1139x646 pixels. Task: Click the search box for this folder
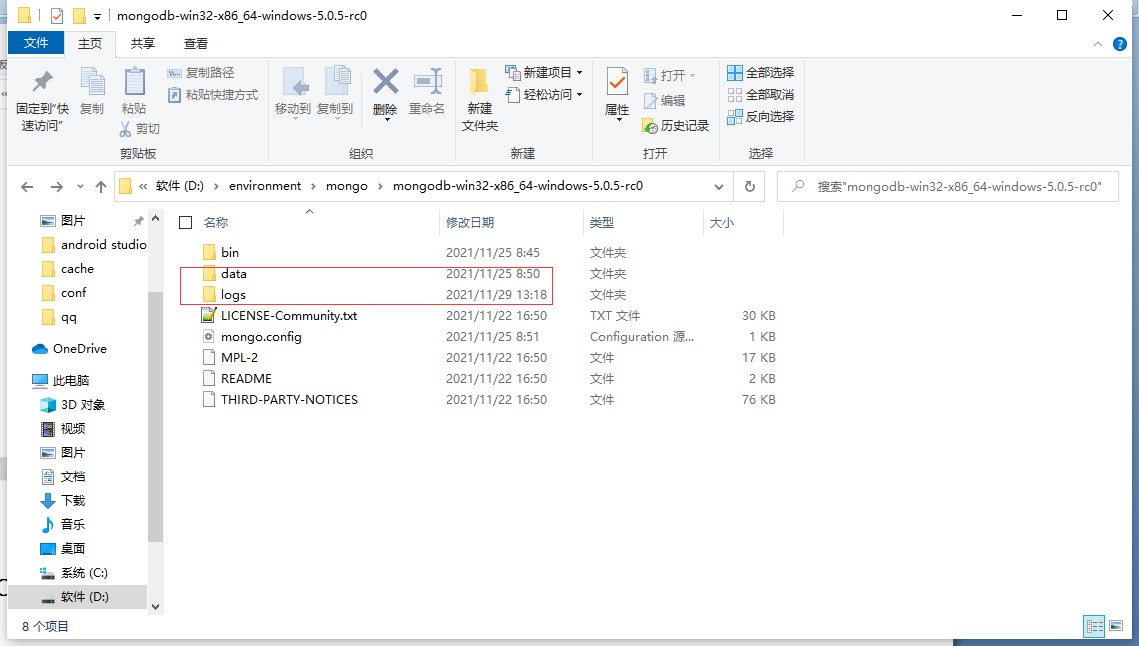[947, 187]
